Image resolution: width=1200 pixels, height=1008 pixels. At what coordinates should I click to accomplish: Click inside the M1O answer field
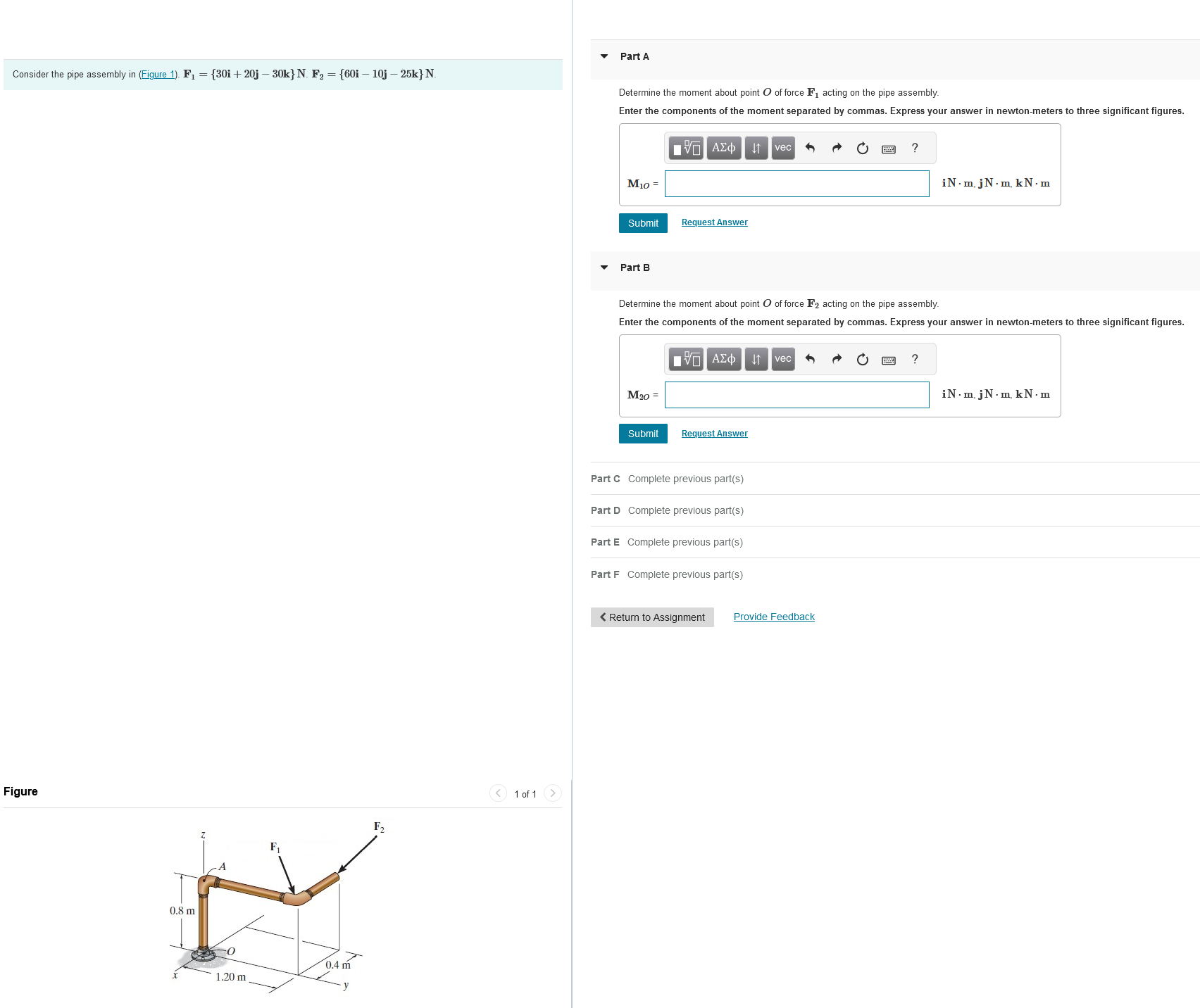point(796,184)
